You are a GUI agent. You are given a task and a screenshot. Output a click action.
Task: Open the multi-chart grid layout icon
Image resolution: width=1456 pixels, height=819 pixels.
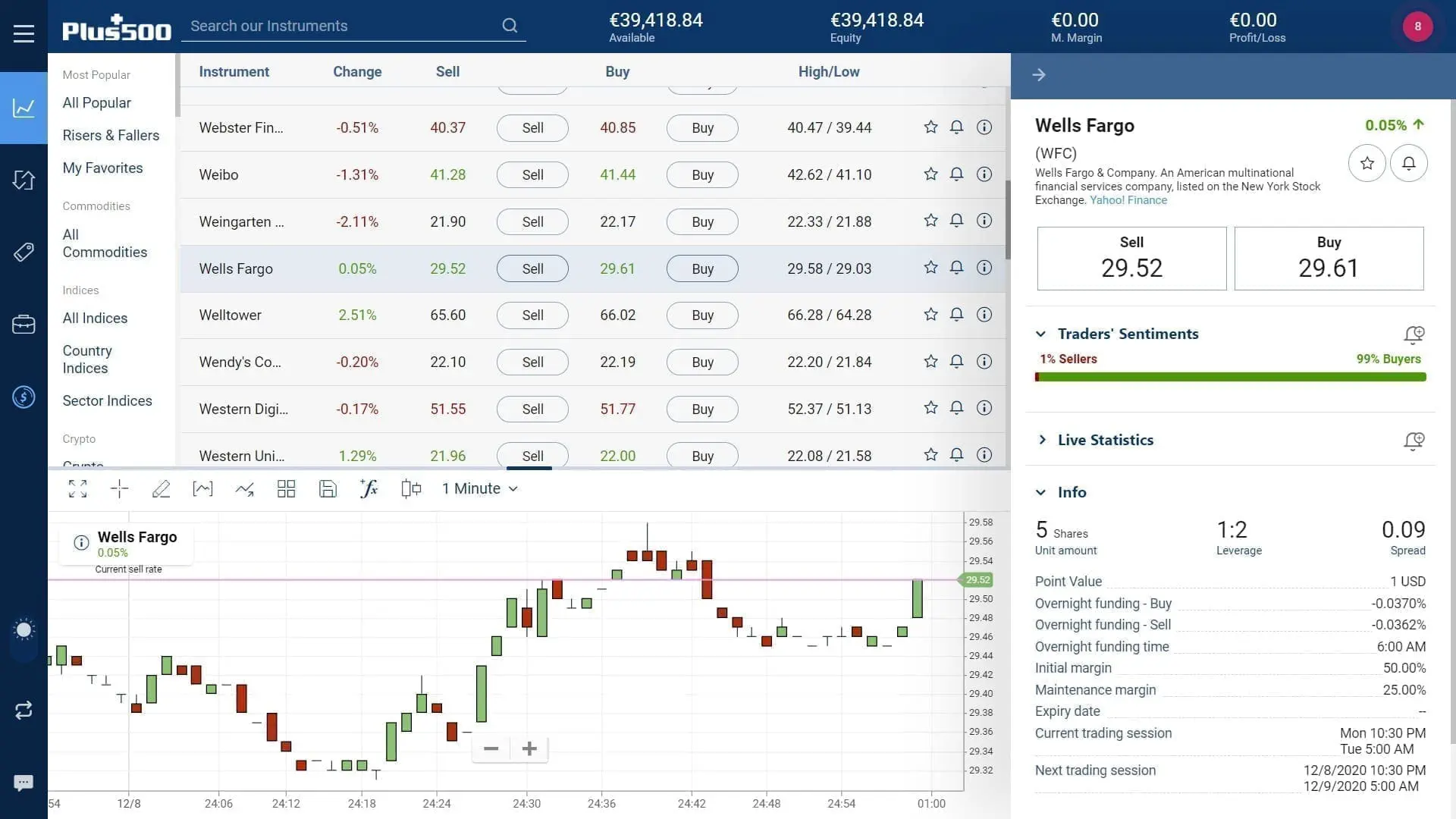(x=286, y=488)
